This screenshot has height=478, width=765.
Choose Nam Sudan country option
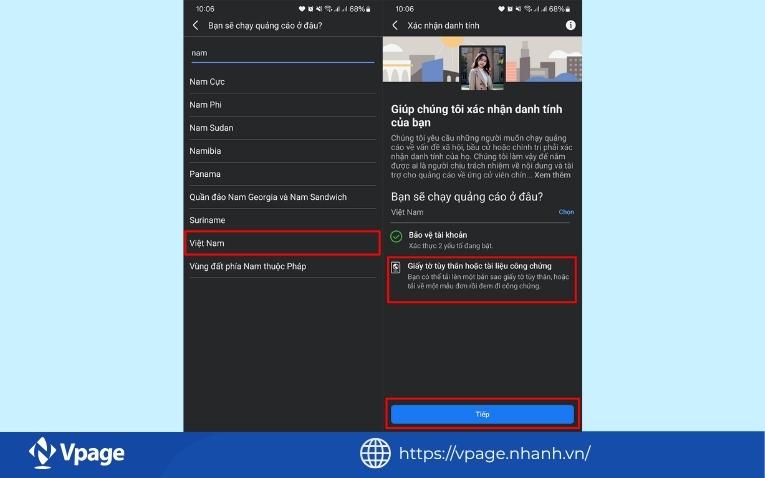[x=211, y=128]
